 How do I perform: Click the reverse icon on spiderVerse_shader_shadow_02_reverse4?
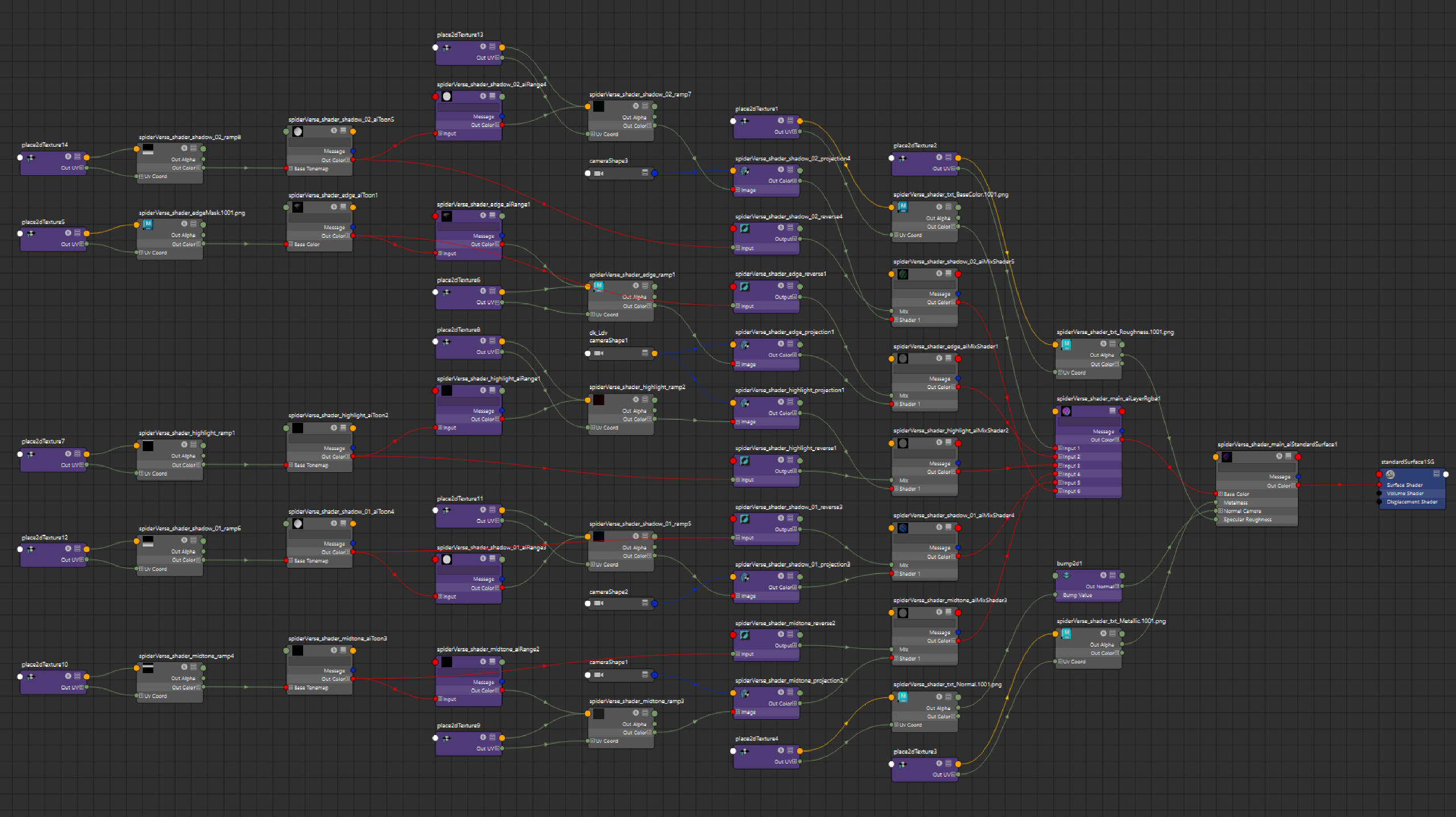[744, 229]
